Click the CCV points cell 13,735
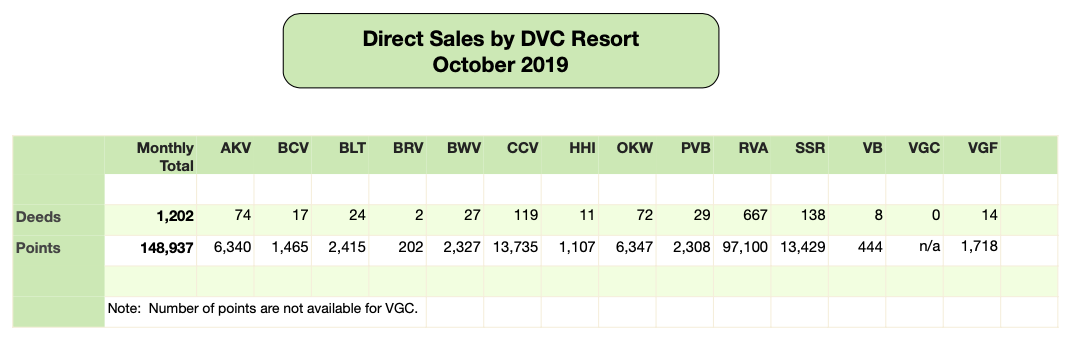 click(x=512, y=250)
